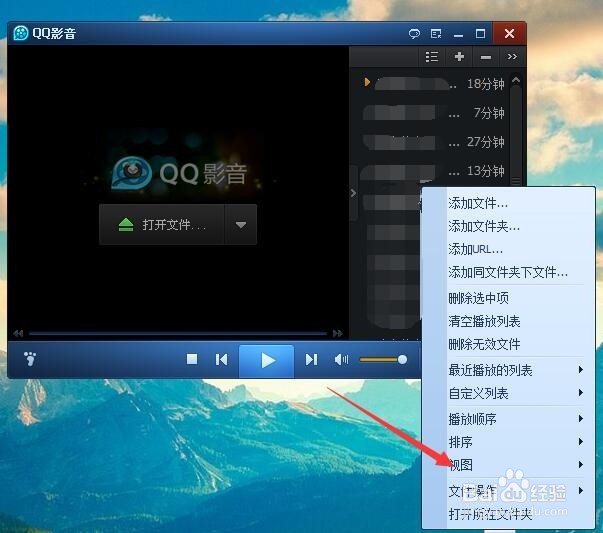Image resolution: width=603 pixels, height=533 pixels.
Task: Go to previous track
Action: pyautogui.click(x=221, y=360)
